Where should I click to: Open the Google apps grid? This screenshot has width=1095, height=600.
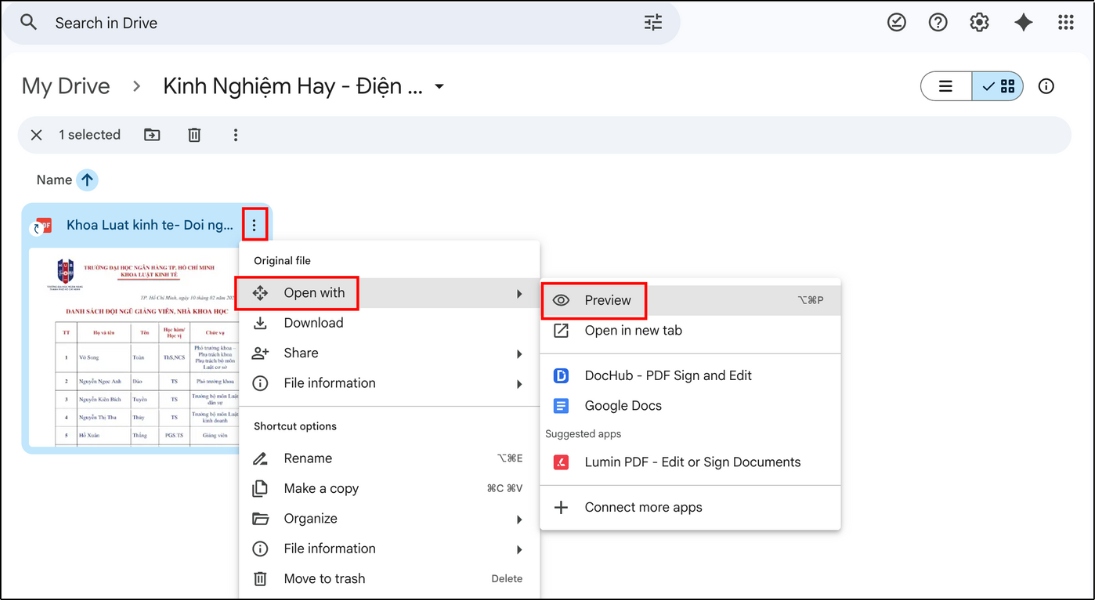tap(1066, 22)
